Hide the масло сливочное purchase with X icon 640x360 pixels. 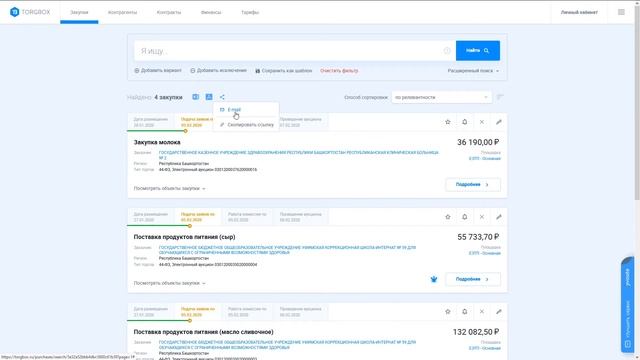point(482,311)
